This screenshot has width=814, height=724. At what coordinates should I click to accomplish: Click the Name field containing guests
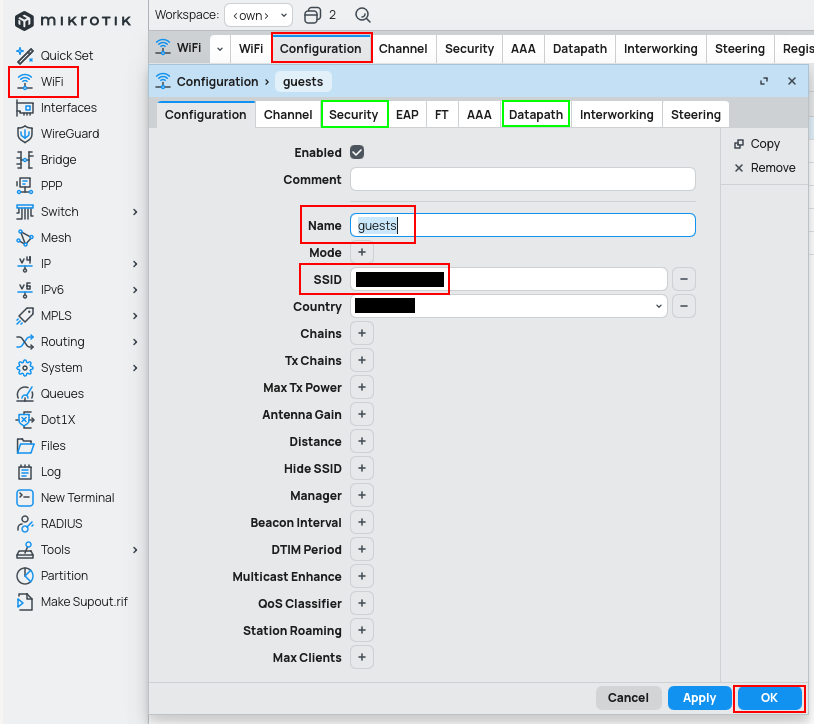[x=523, y=225]
